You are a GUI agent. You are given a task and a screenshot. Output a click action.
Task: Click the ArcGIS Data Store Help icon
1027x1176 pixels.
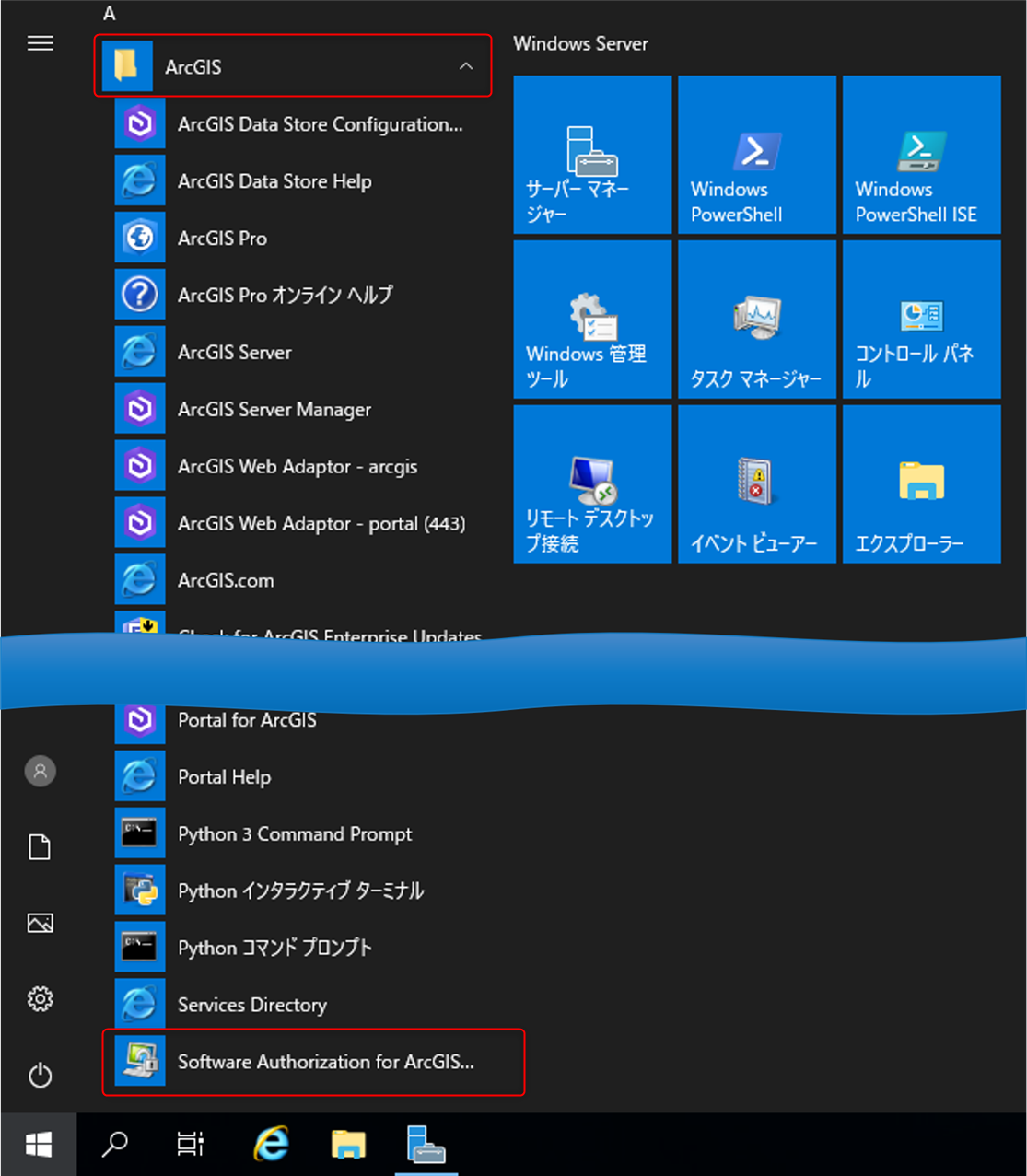pyautogui.click(x=140, y=180)
